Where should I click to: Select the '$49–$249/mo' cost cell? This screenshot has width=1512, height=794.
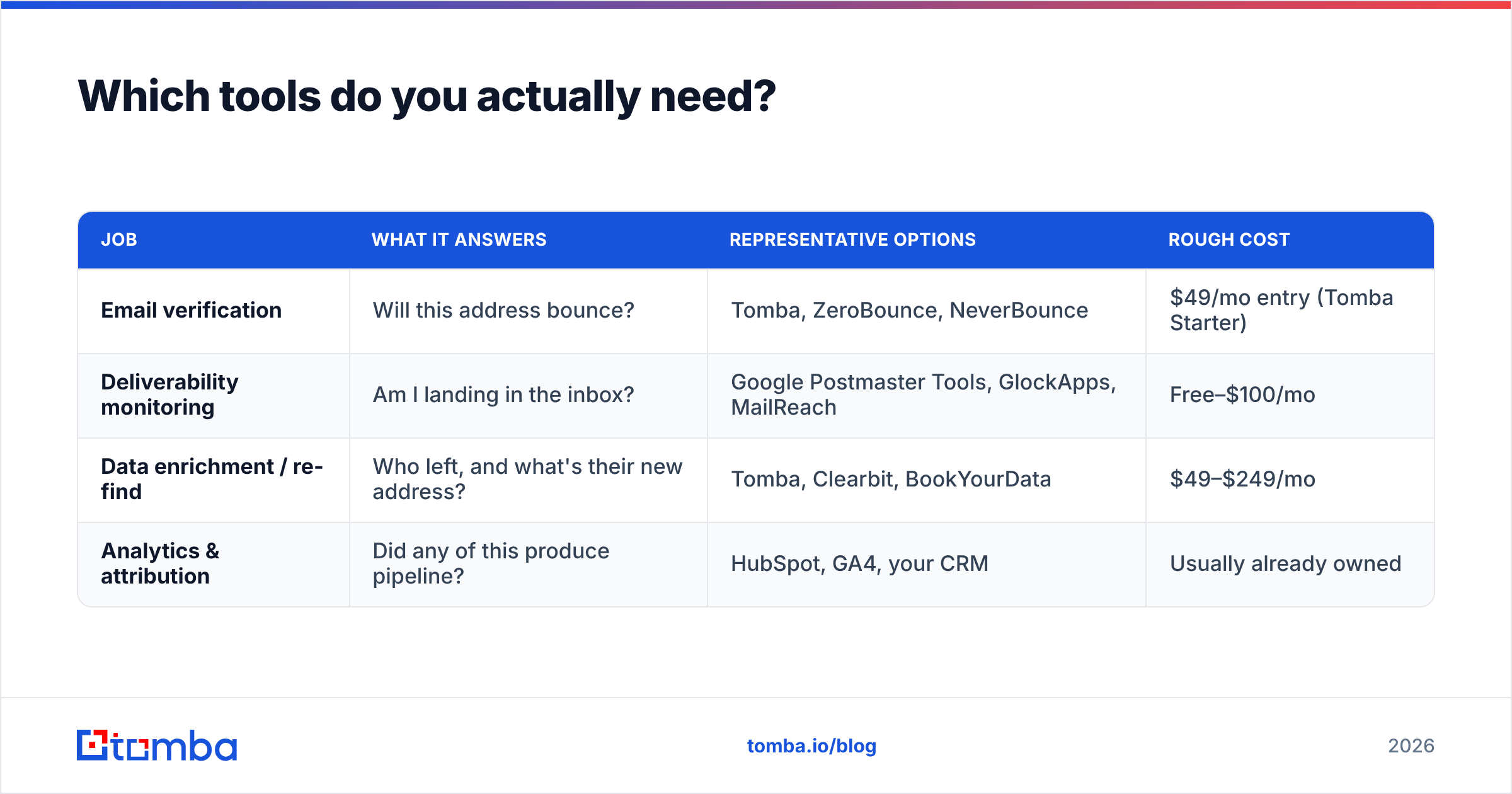(1290, 480)
